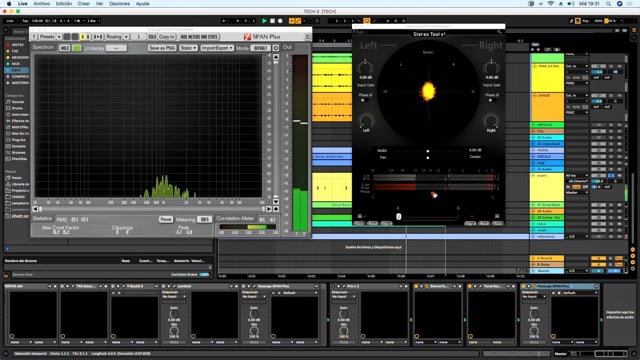Screen dimensions: 640x360
Task: Open the 1 Bar quantization dropdown
Action: click(x=93, y=21)
